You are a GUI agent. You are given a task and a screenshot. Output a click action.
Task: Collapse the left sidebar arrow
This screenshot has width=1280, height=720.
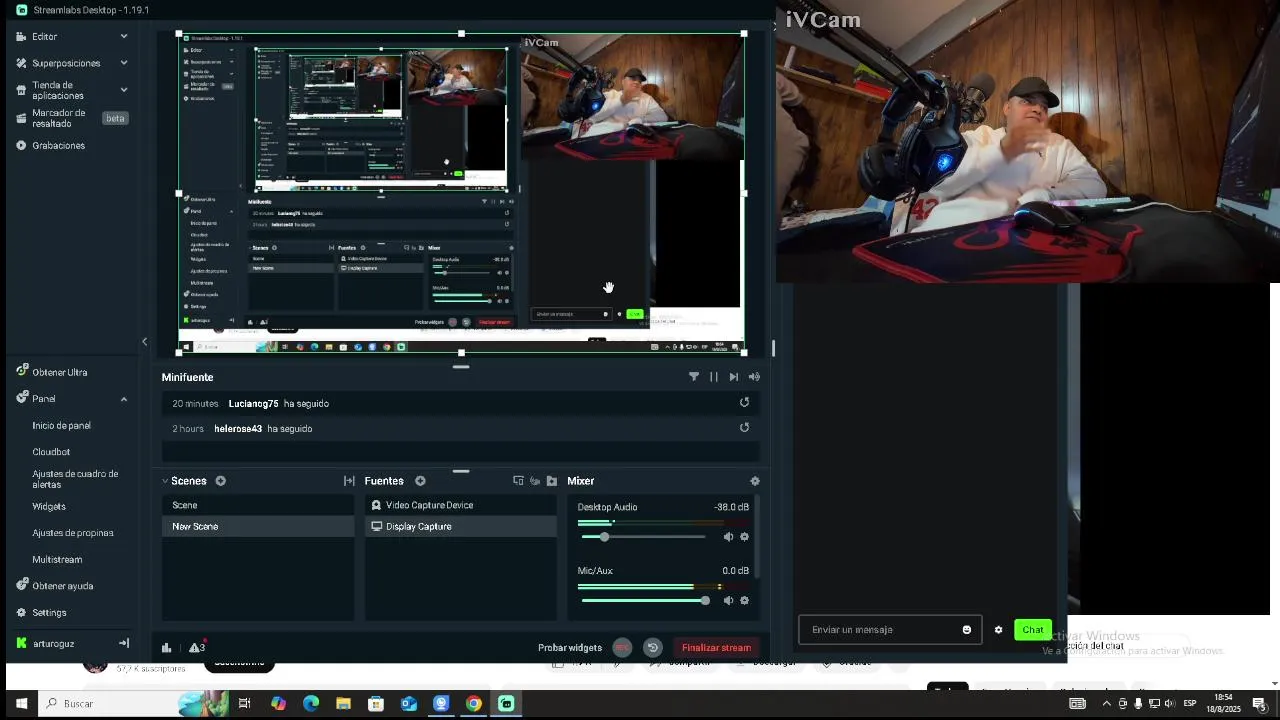coord(144,342)
